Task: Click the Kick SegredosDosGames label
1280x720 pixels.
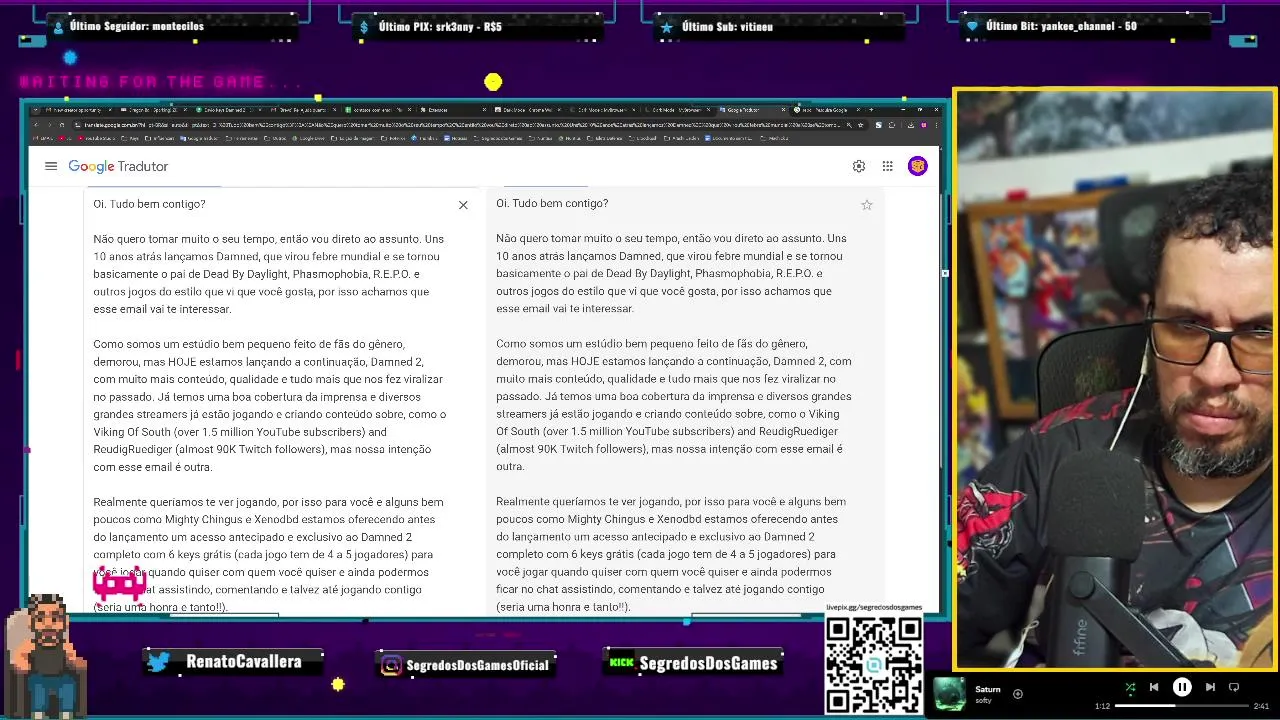Action: [x=708, y=663]
